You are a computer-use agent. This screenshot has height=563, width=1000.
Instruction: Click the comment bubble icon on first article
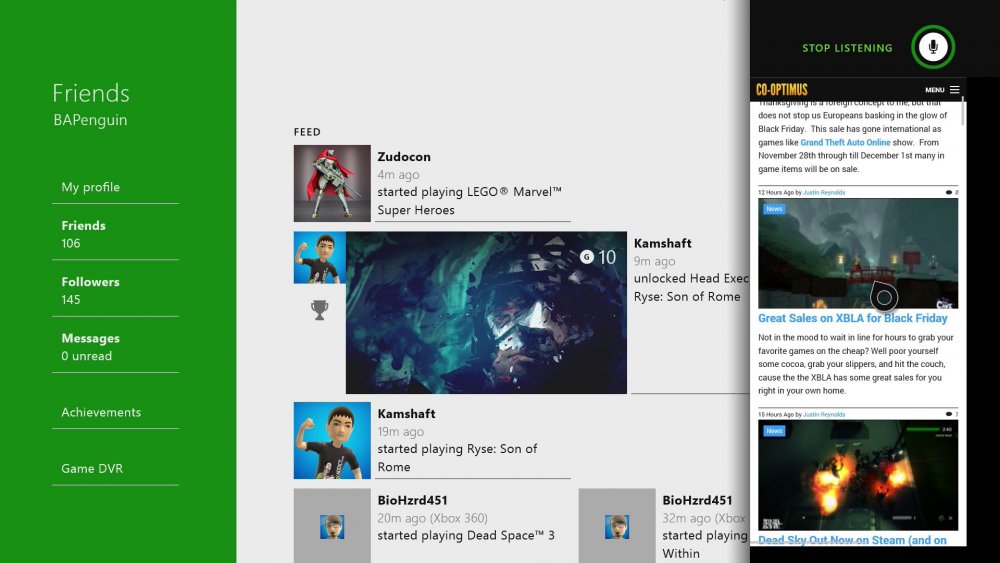pos(948,192)
